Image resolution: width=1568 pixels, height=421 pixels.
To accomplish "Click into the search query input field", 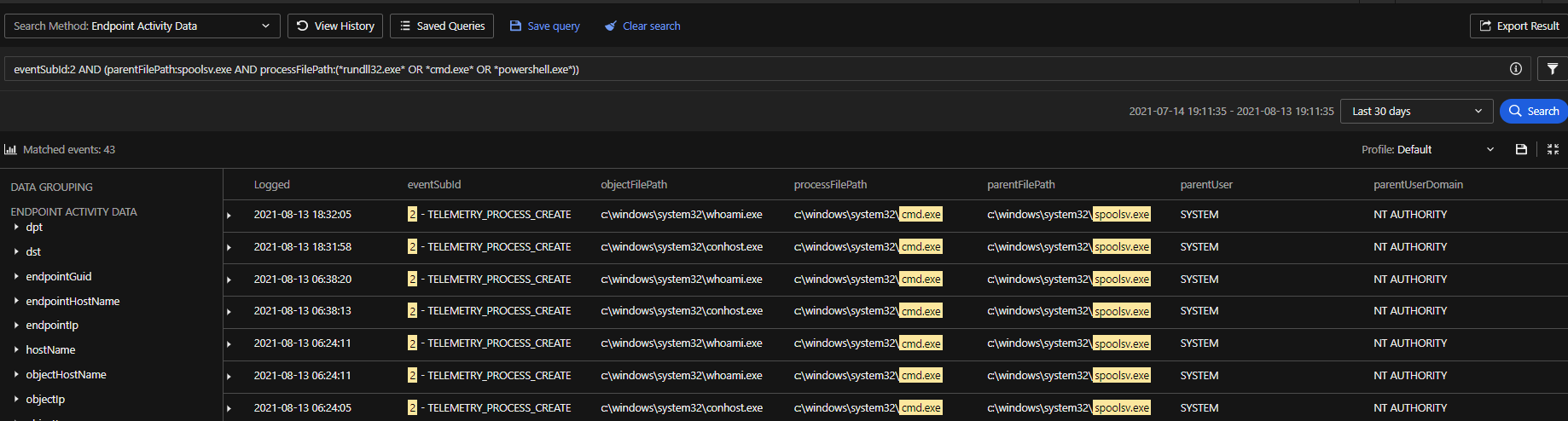I will 751,69.
